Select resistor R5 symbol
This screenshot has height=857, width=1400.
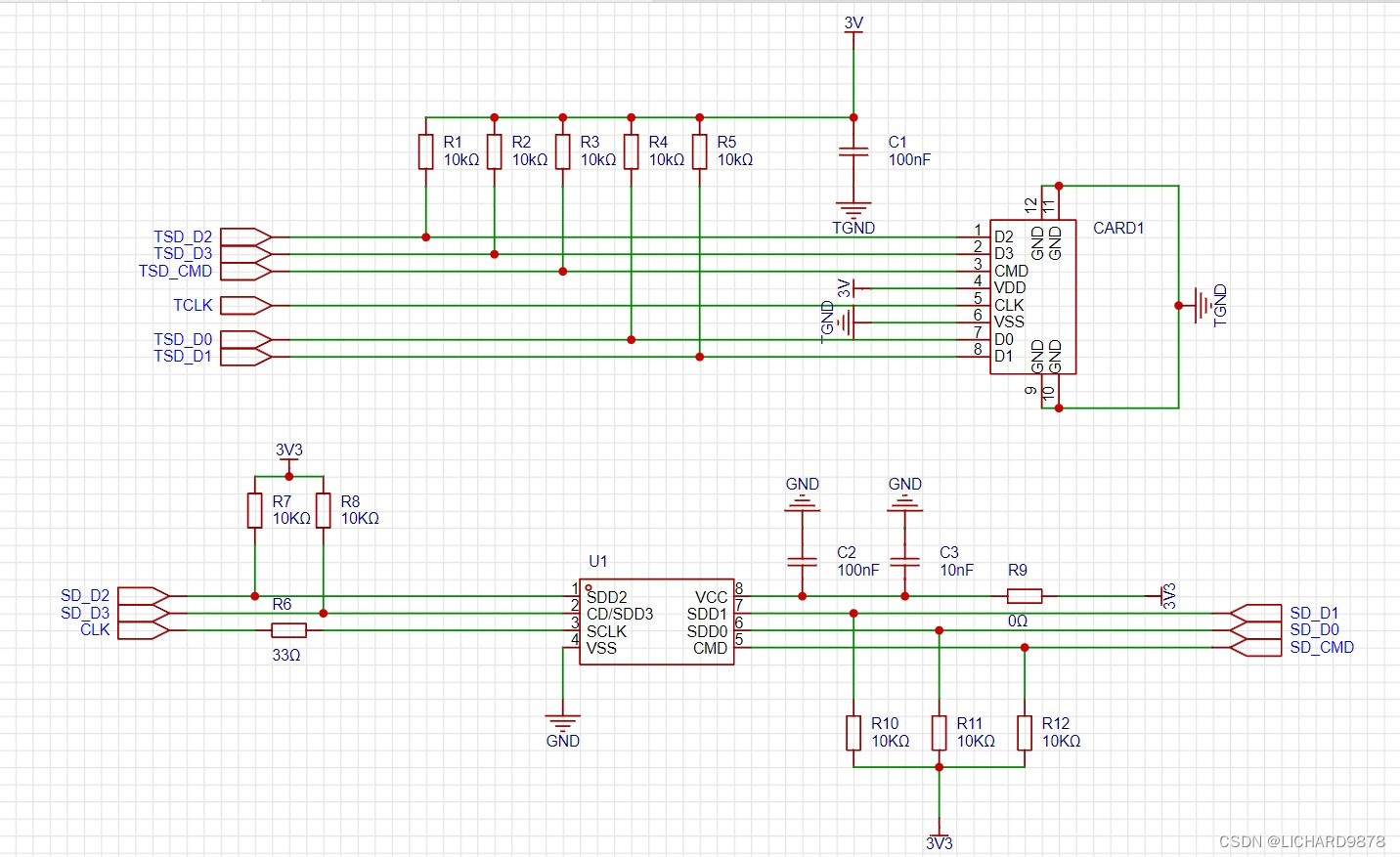coord(699,151)
